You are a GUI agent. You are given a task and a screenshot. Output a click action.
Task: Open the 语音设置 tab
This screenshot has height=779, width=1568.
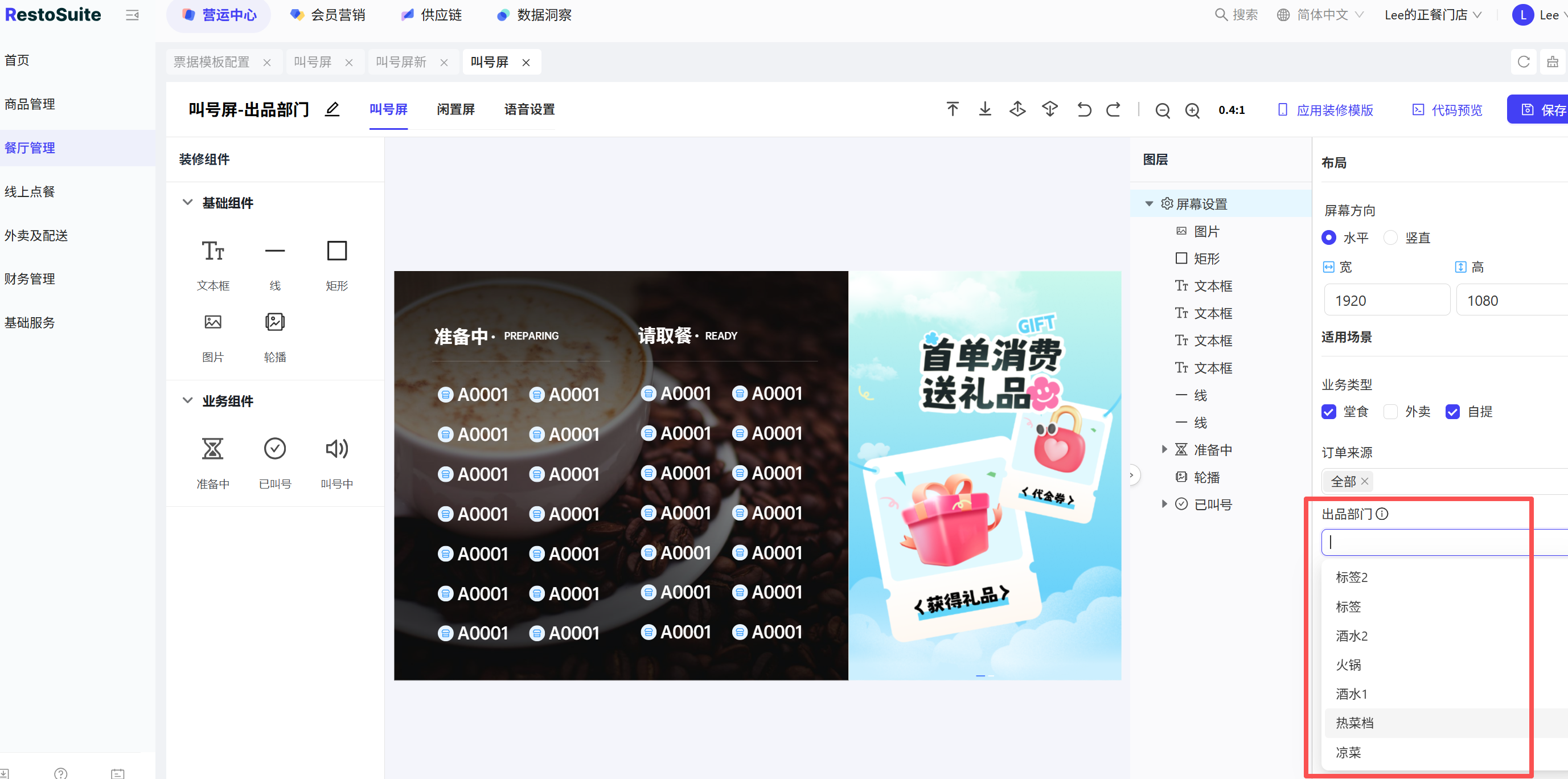[529, 109]
